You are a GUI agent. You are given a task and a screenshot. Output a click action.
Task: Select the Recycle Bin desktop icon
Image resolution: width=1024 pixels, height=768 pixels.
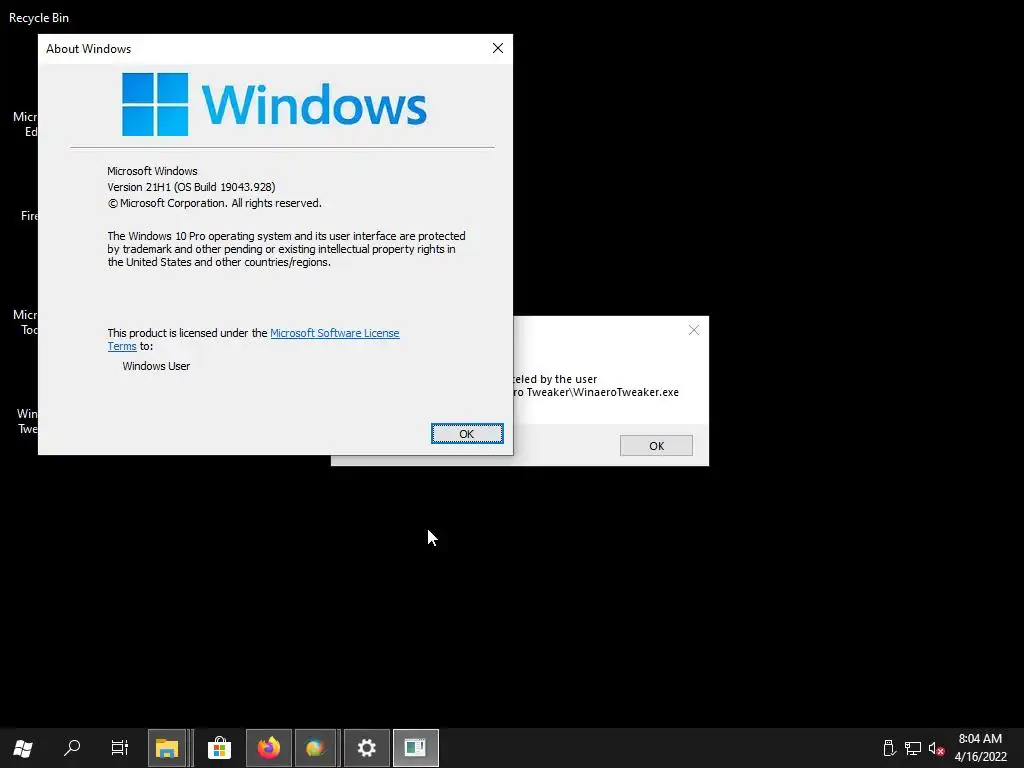[x=39, y=18]
